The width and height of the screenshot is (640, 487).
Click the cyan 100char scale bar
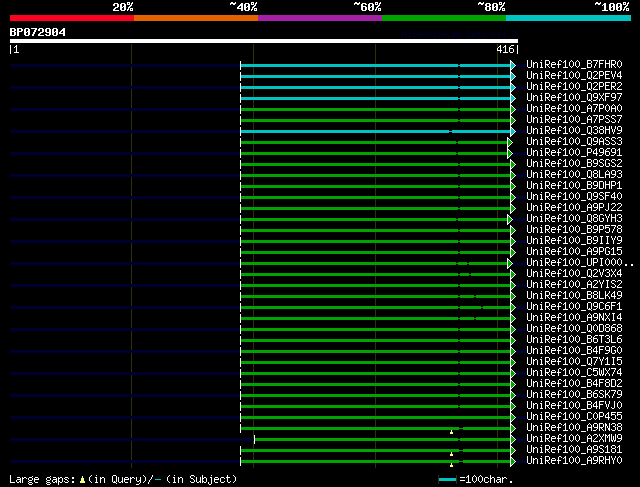448,480
